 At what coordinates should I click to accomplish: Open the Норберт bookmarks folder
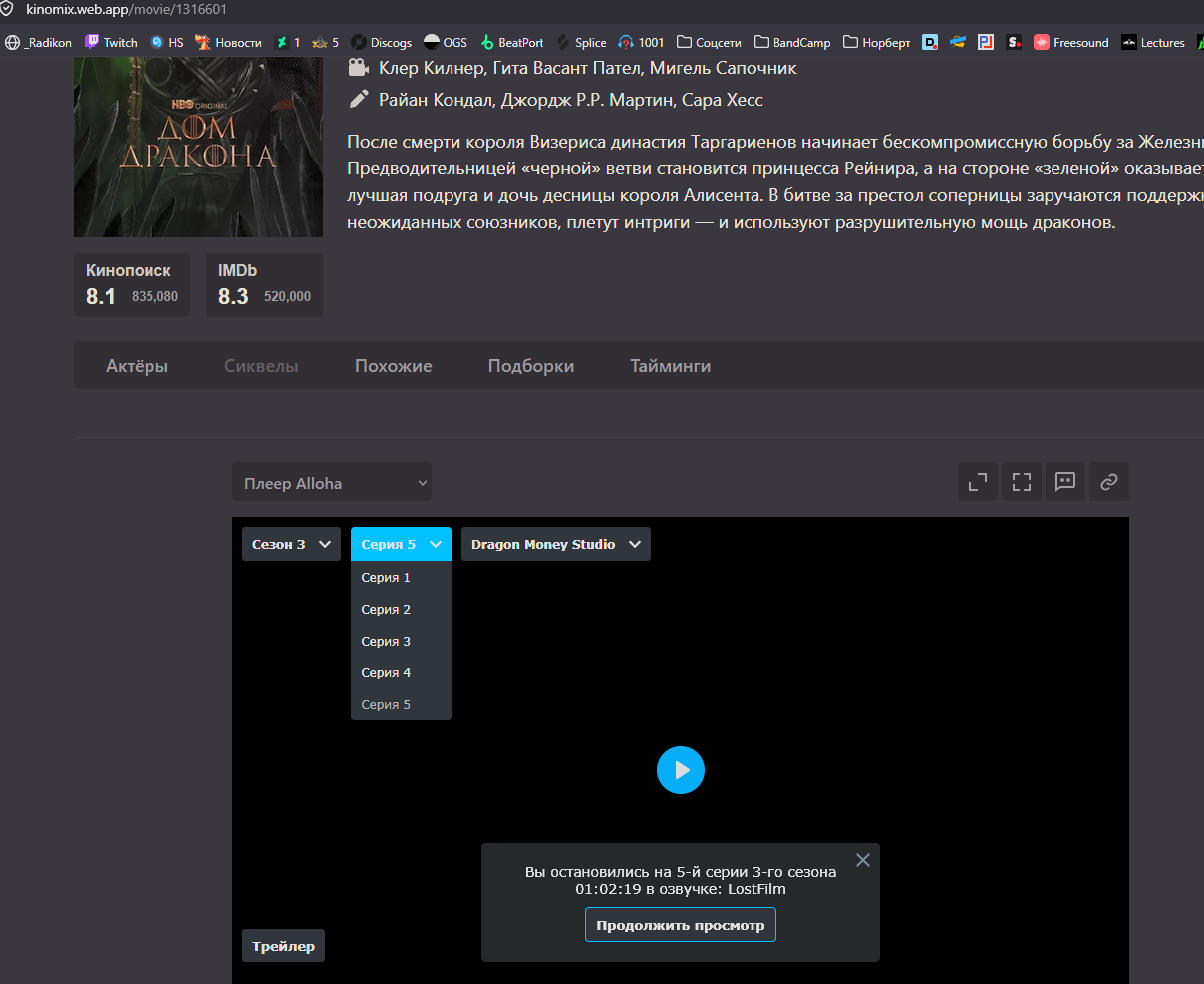(877, 42)
